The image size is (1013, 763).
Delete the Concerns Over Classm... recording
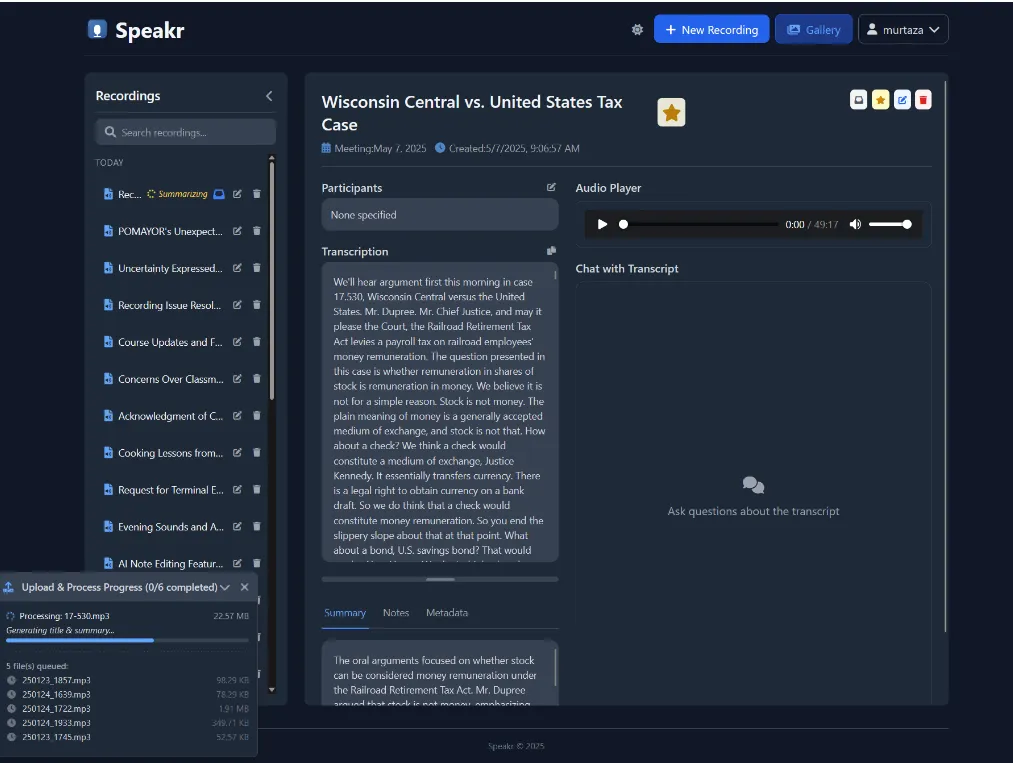point(256,379)
